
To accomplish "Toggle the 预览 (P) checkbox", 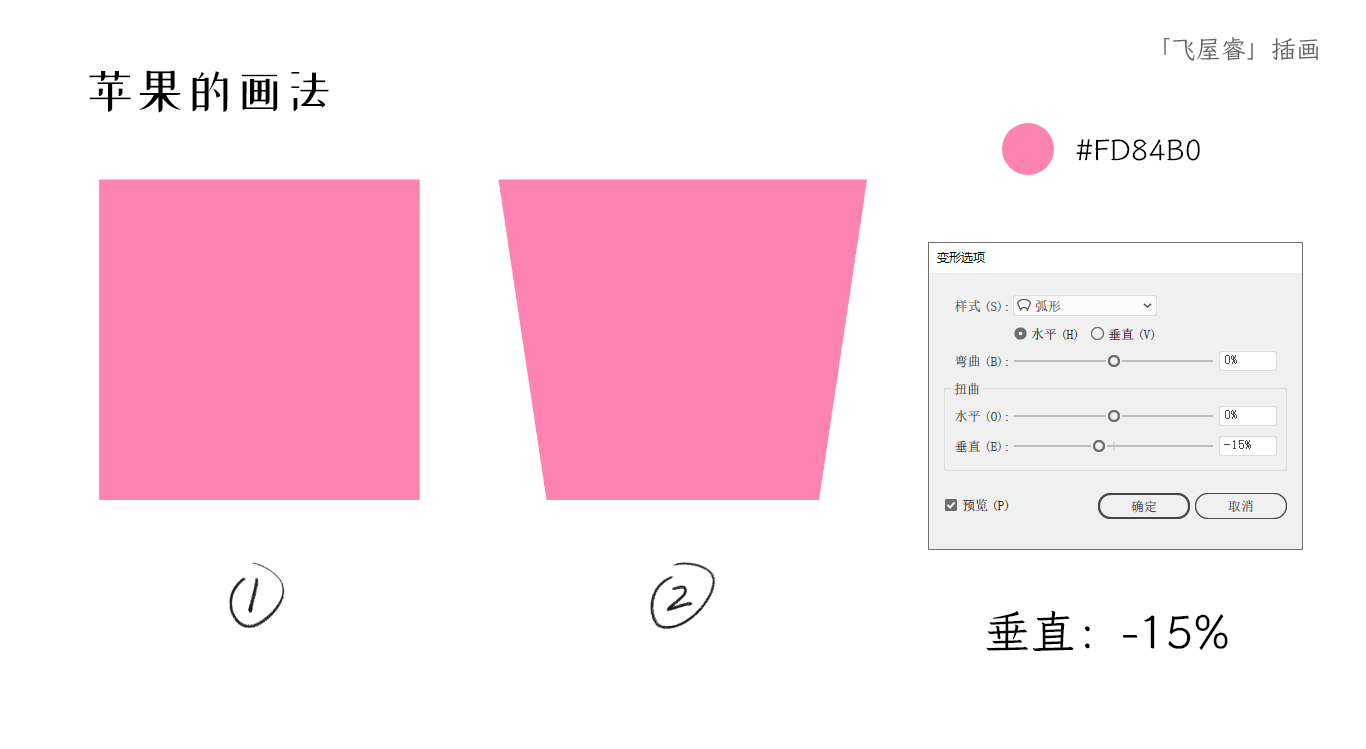I will (x=951, y=505).
